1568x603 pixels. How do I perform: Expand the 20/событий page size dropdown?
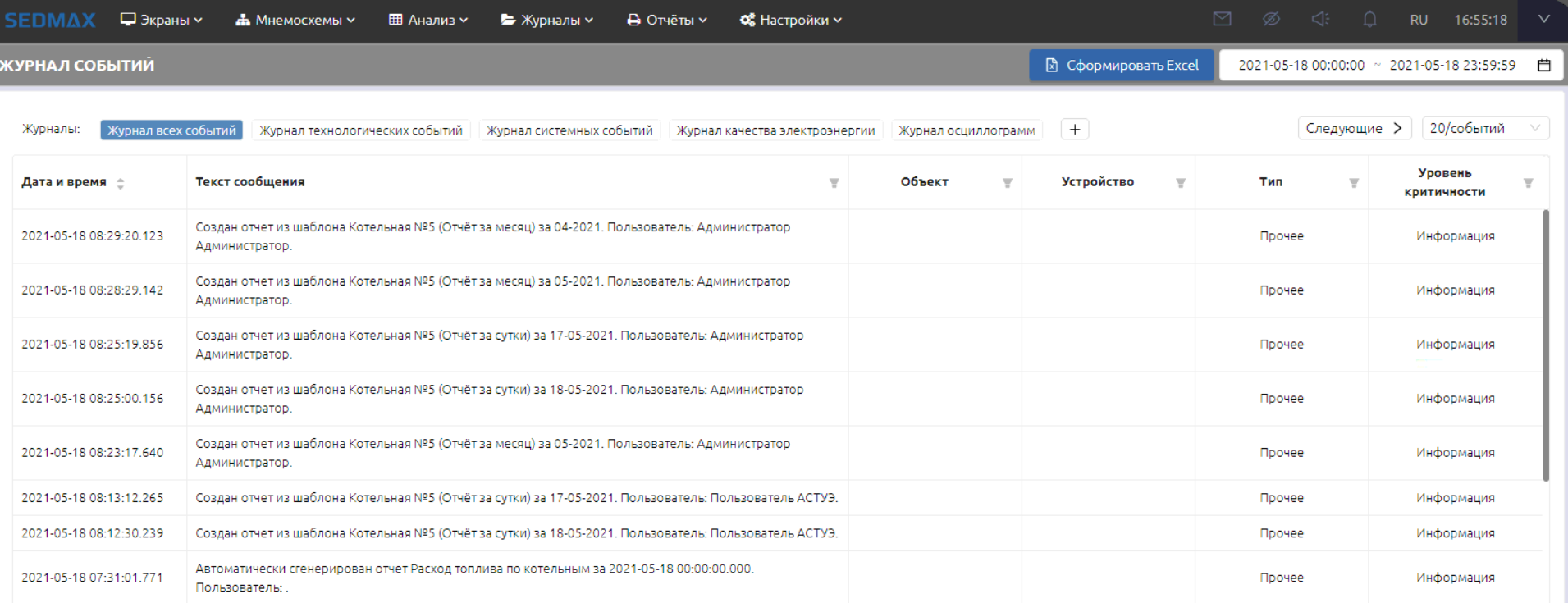pos(1484,128)
